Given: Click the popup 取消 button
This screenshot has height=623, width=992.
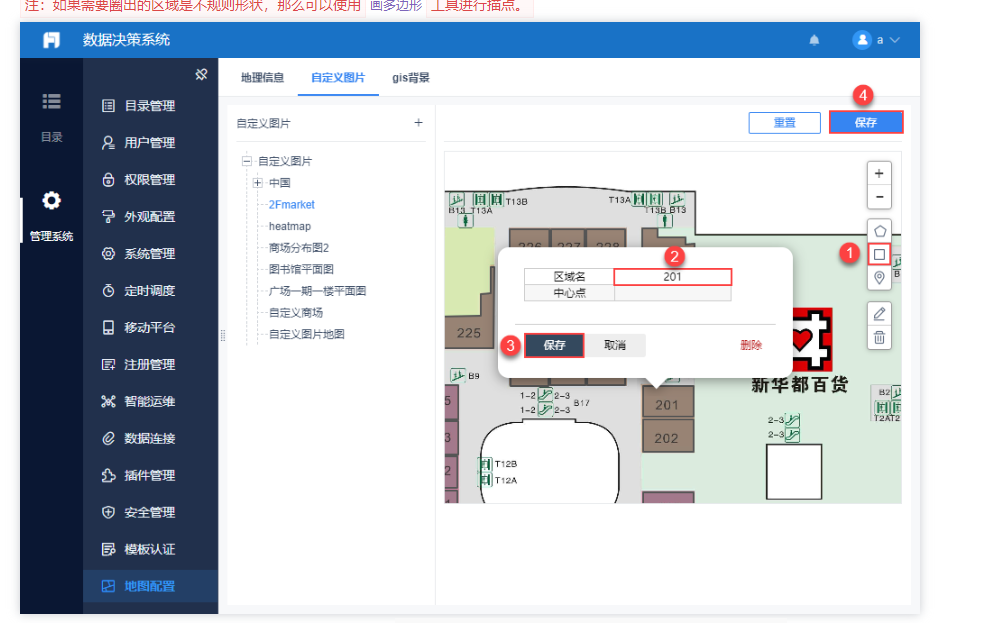Looking at the screenshot, I should (x=615, y=345).
